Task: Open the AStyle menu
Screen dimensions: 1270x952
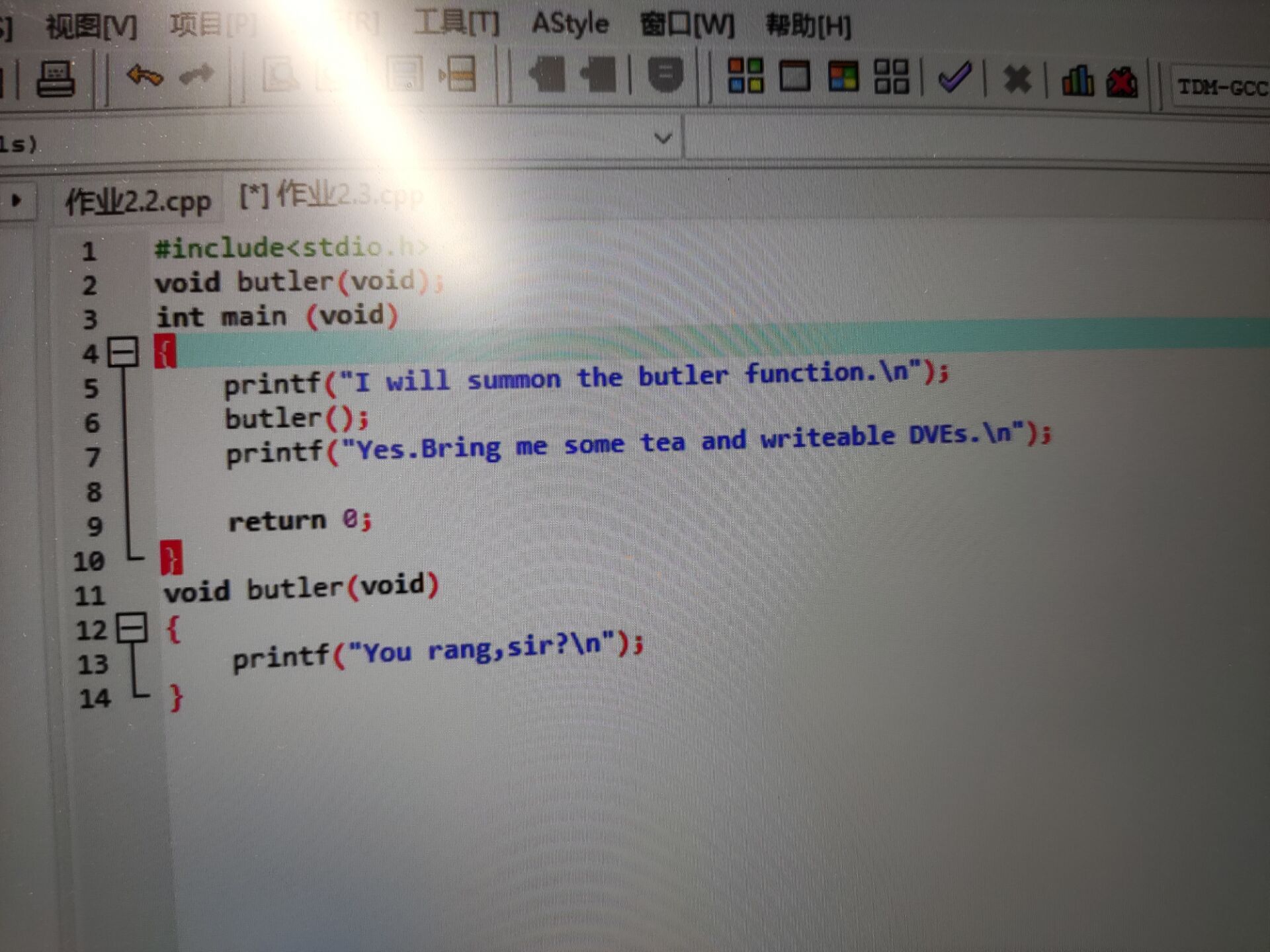Action: coord(570,24)
